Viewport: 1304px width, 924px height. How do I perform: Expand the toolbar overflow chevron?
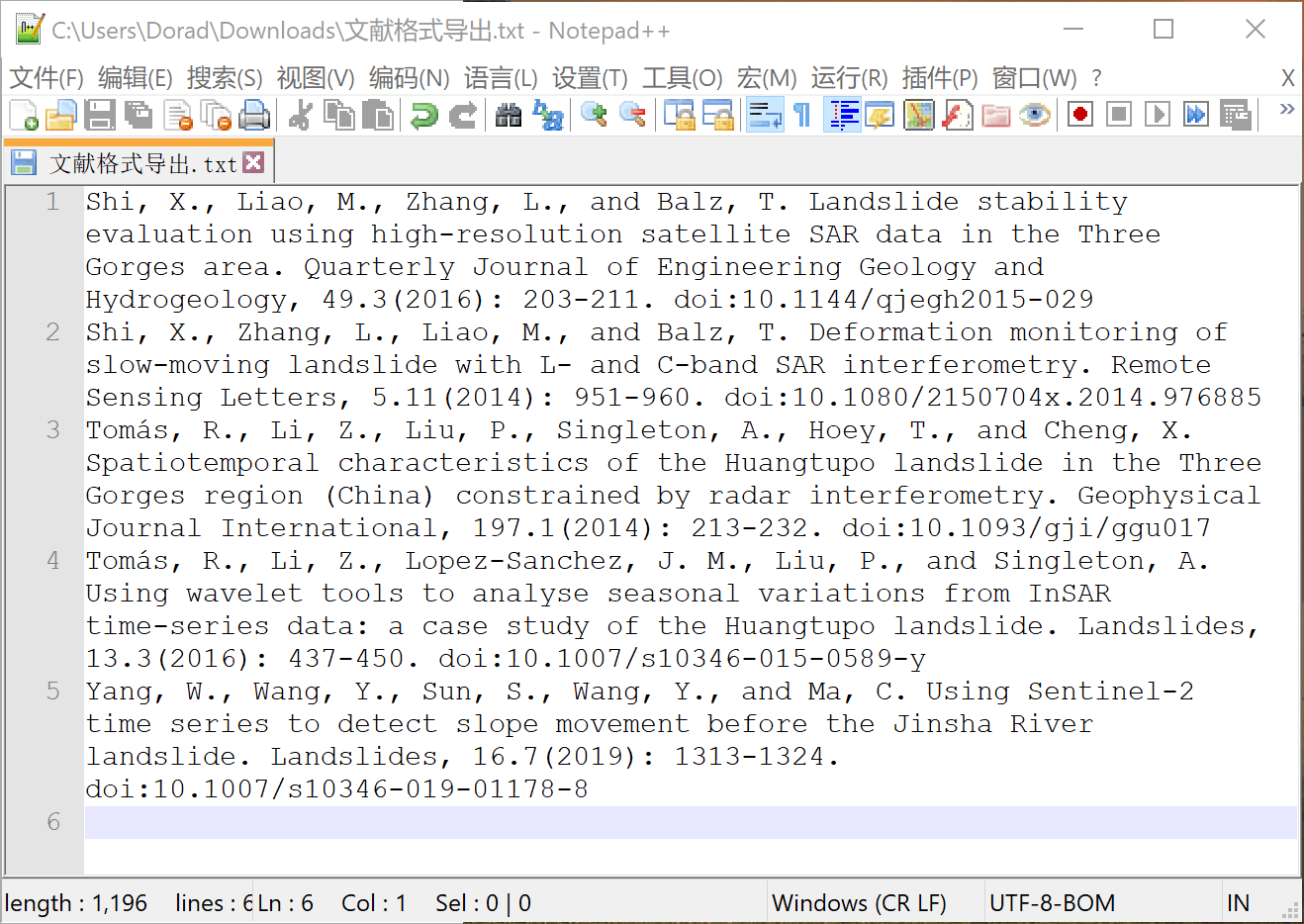1287,109
